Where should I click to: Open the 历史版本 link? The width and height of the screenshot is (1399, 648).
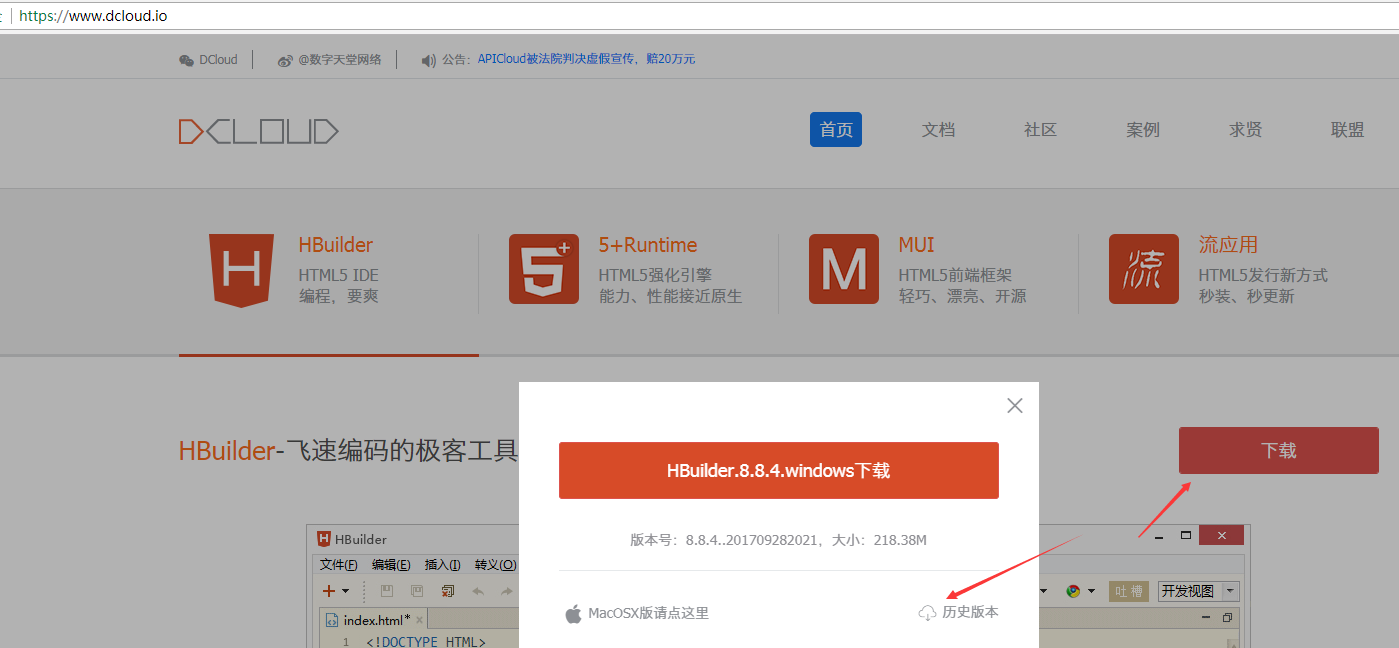(970, 612)
